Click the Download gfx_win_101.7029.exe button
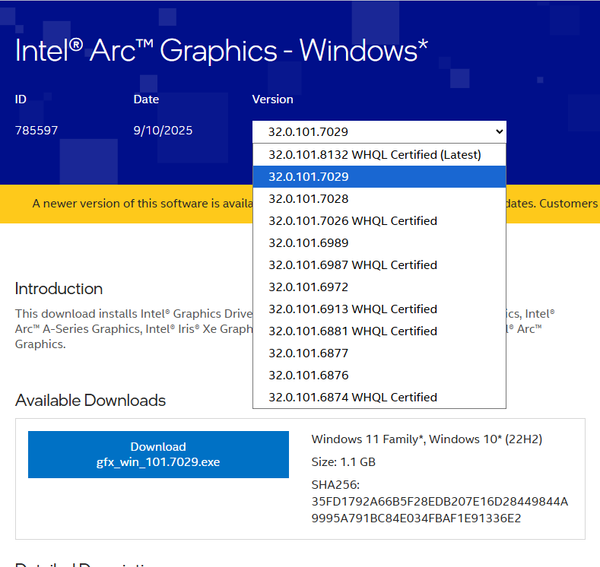Viewport: 600px width, 567px height. (x=158, y=455)
